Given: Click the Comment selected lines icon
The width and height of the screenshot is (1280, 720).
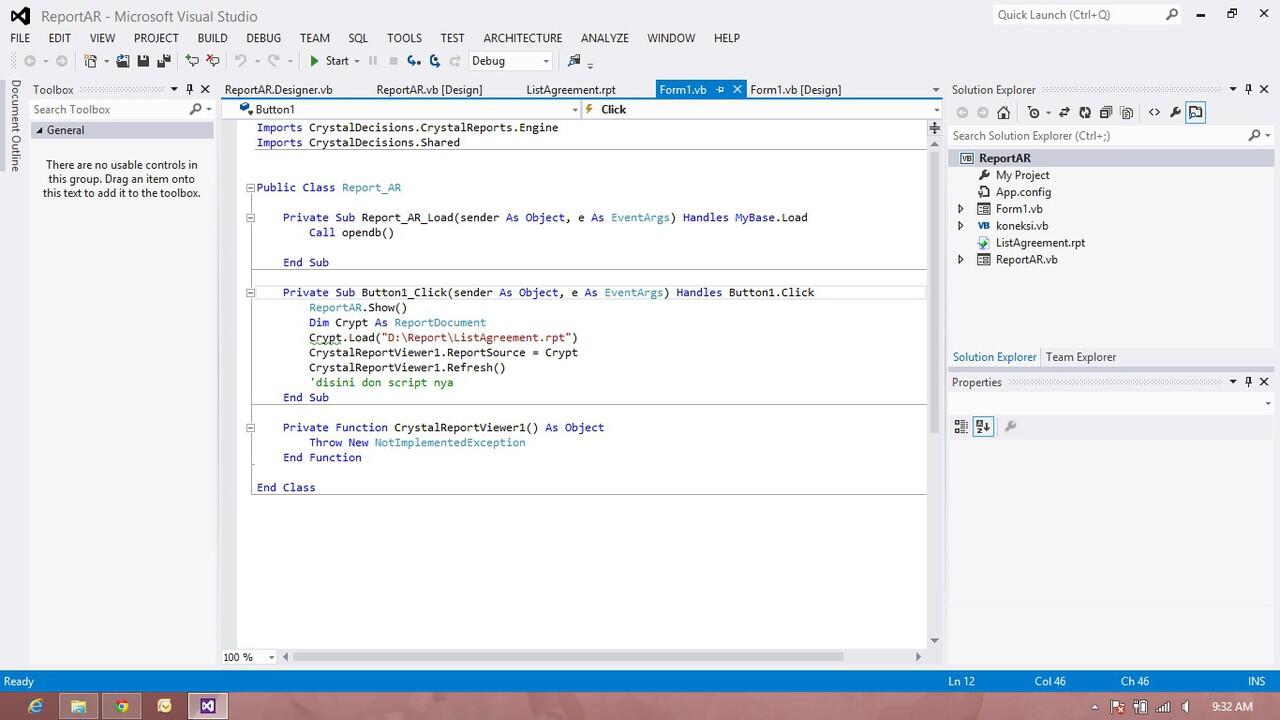Looking at the screenshot, I should coord(192,61).
